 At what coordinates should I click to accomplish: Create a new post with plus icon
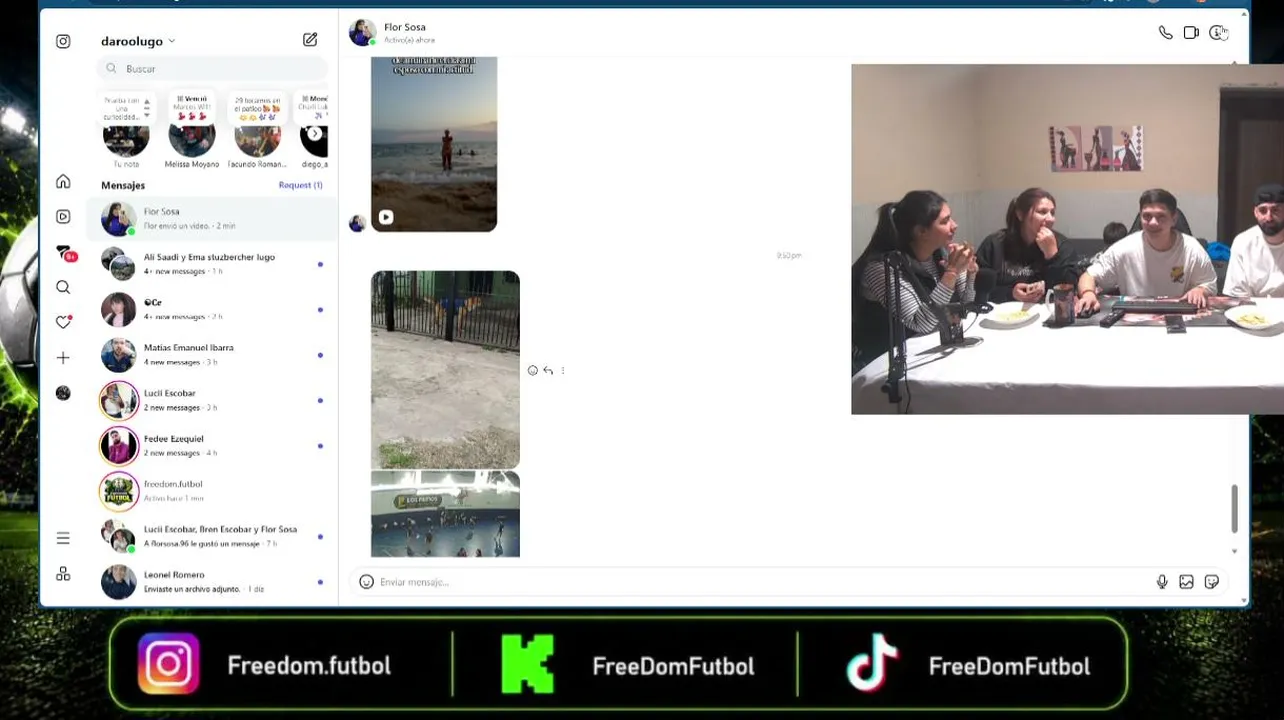point(63,357)
